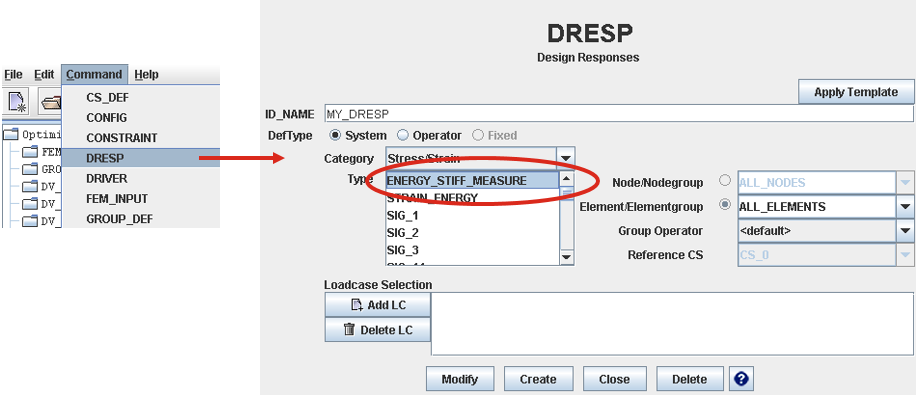Click the Delete button beside Close
The image size is (916, 395).
tap(690, 379)
